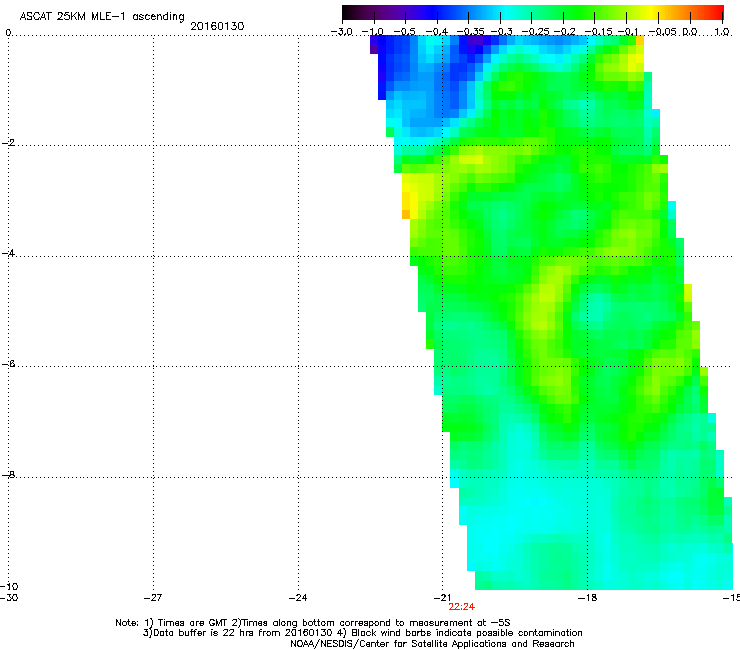This screenshot has width=740, height=650.
Task: Click the color bar label '-0.5'
Action: coord(404,32)
